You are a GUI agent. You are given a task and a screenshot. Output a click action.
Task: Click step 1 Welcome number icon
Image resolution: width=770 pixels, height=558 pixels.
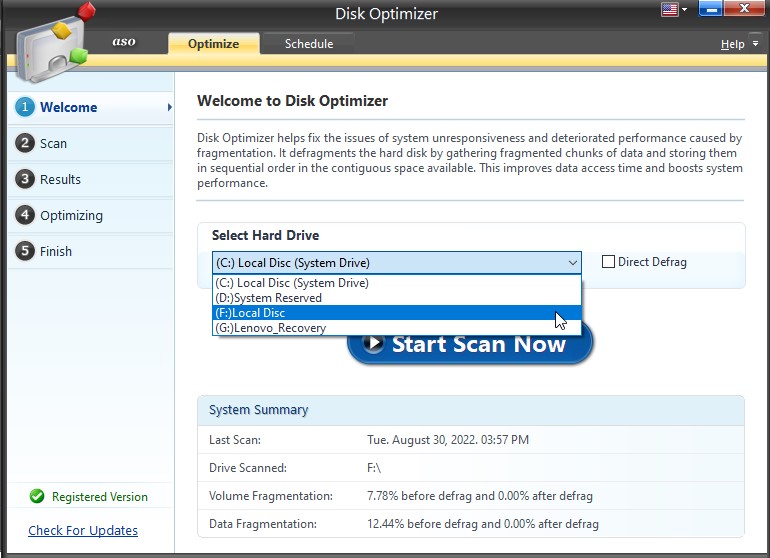[x=25, y=107]
